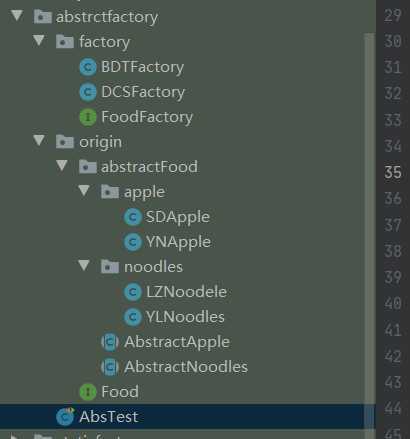
Task: Click the BDTFactory class icon
Action: coord(88,67)
